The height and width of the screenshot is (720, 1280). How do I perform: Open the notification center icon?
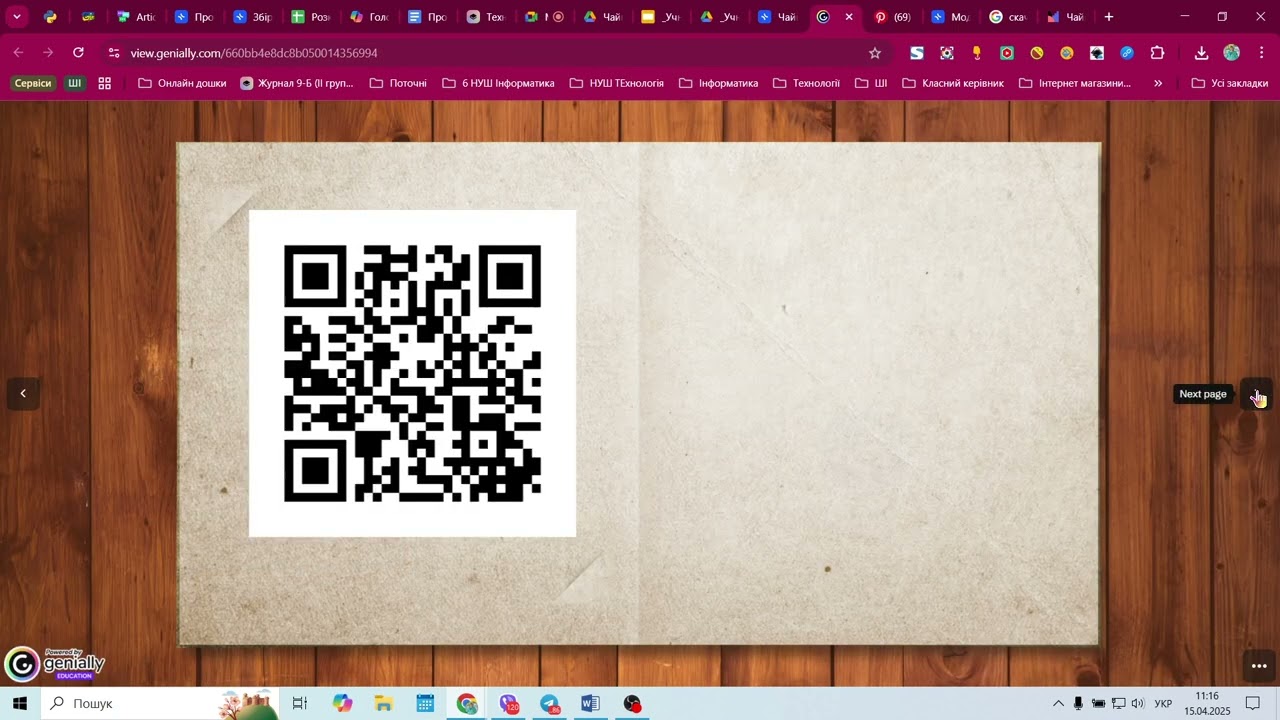1252,704
